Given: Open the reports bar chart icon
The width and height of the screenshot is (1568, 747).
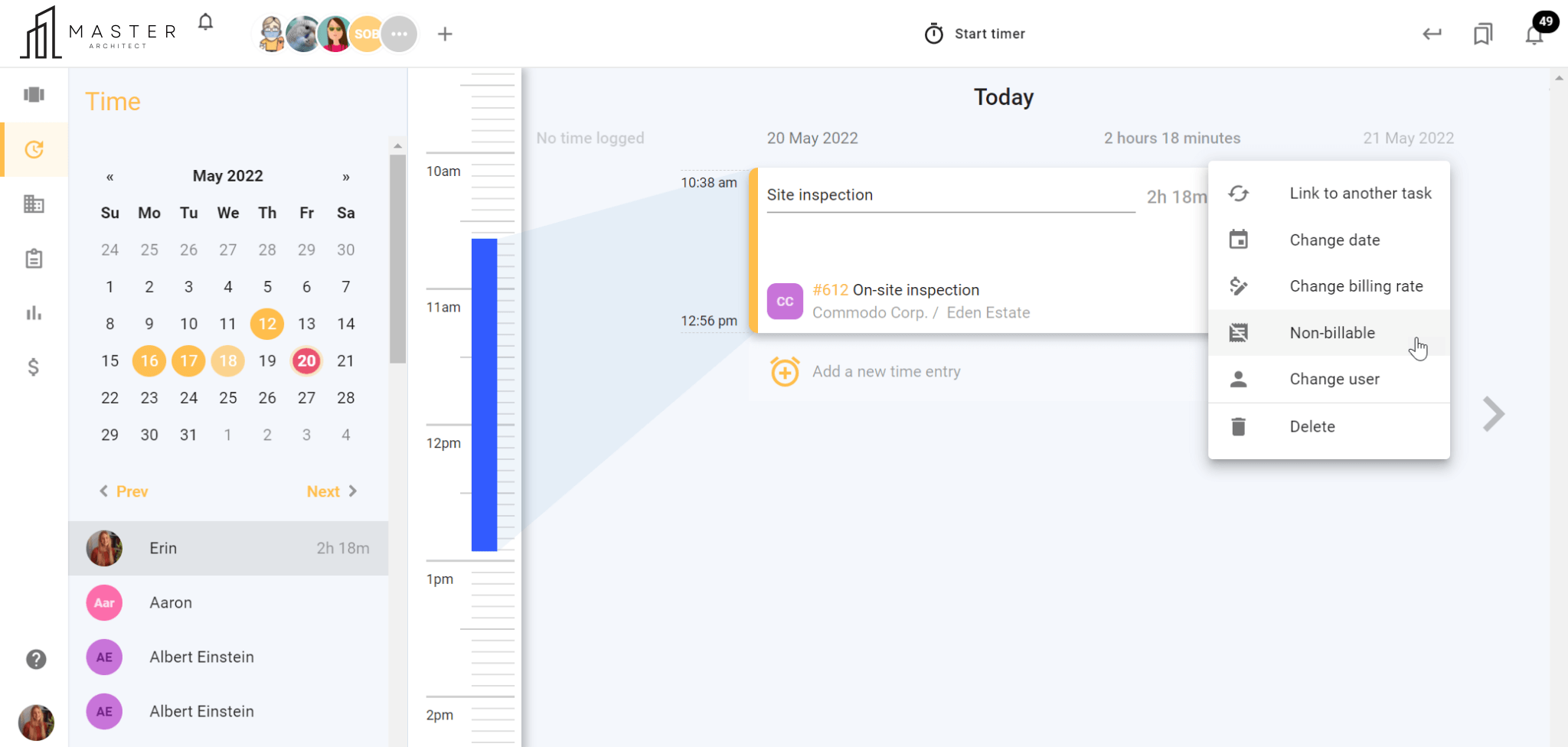Looking at the screenshot, I should click(34, 313).
